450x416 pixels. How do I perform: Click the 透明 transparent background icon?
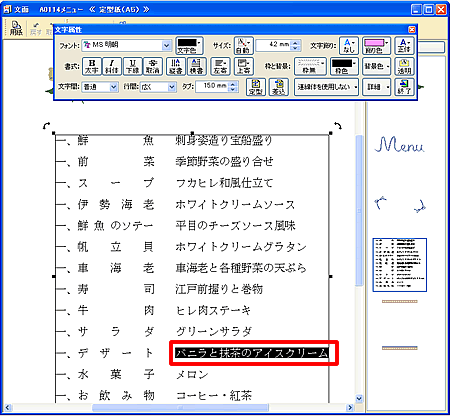404,66
